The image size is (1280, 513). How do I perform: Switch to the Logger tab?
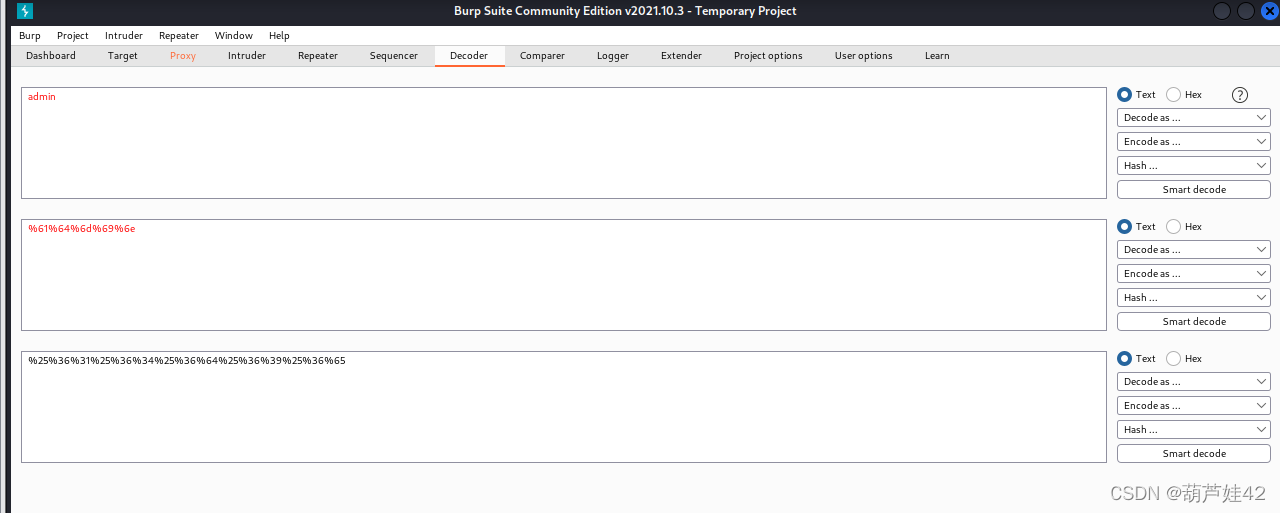[613, 56]
